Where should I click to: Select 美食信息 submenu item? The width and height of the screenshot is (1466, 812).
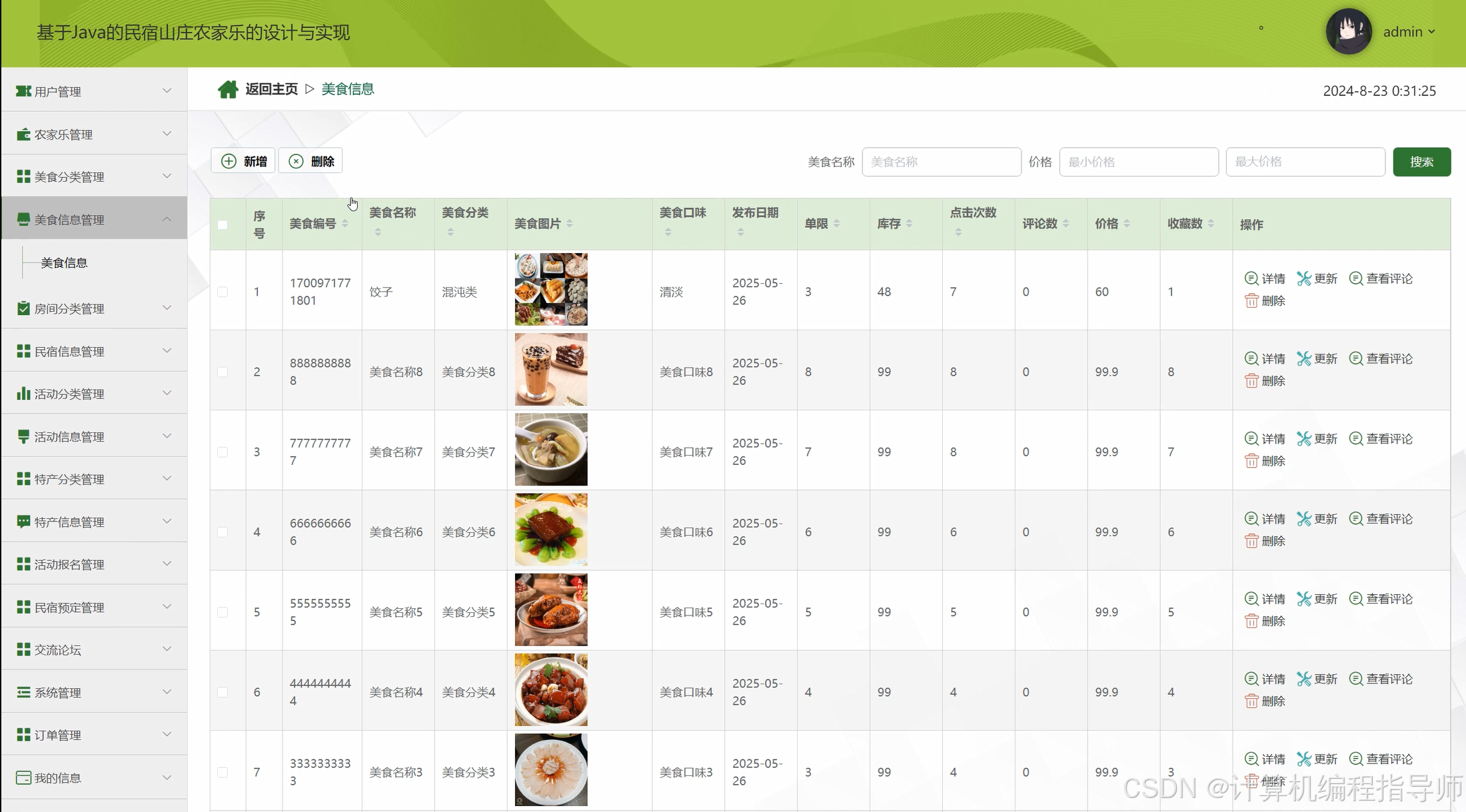pyautogui.click(x=64, y=262)
